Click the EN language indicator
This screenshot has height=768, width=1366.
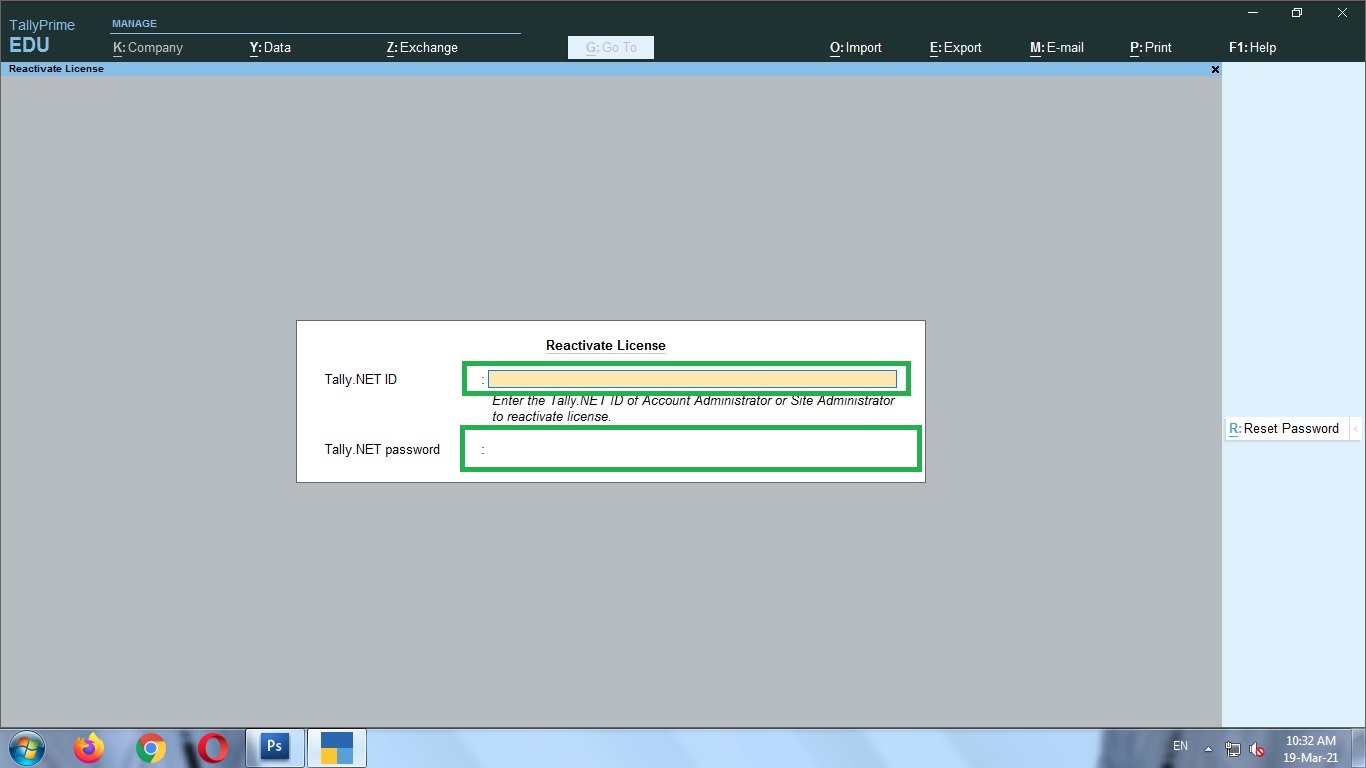click(1180, 747)
